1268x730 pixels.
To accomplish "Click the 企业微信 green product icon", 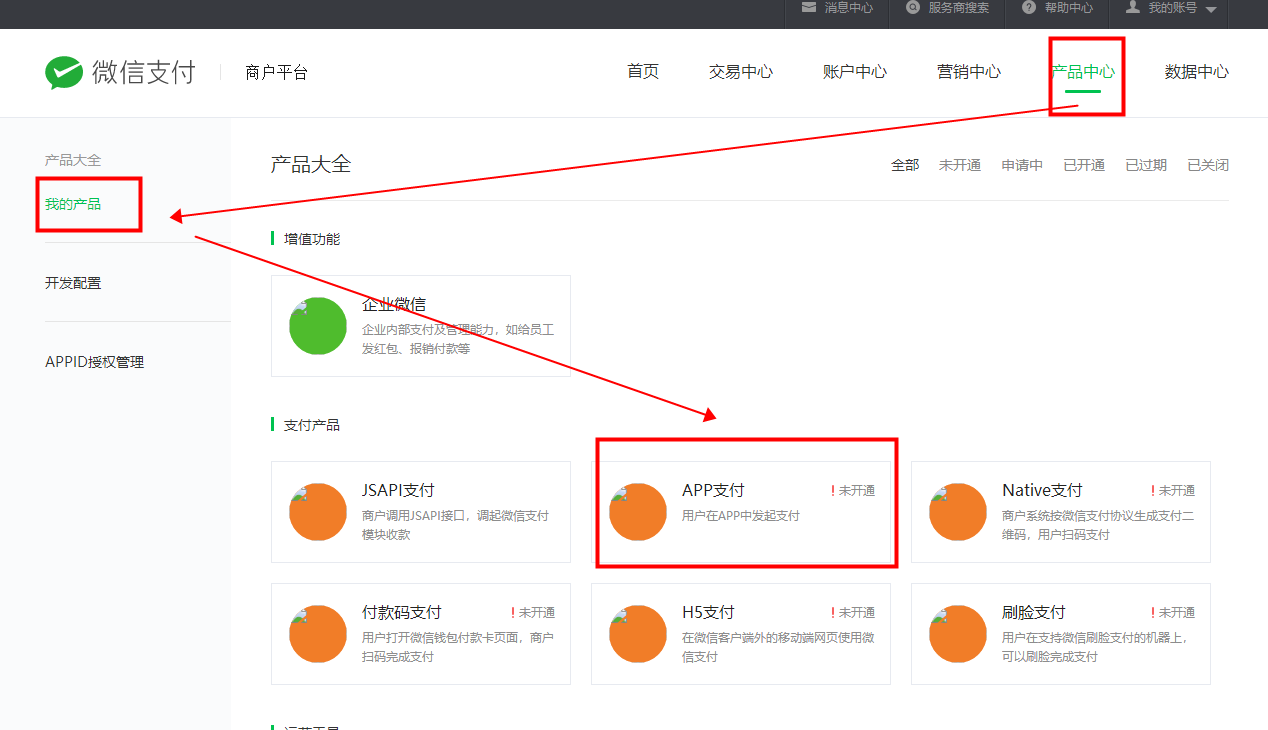I will coord(317,325).
